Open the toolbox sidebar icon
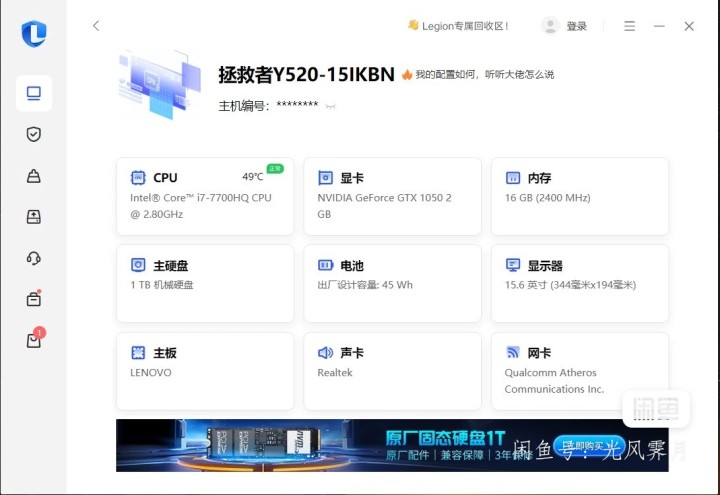This screenshot has width=720, height=495. click(x=34, y=299)
